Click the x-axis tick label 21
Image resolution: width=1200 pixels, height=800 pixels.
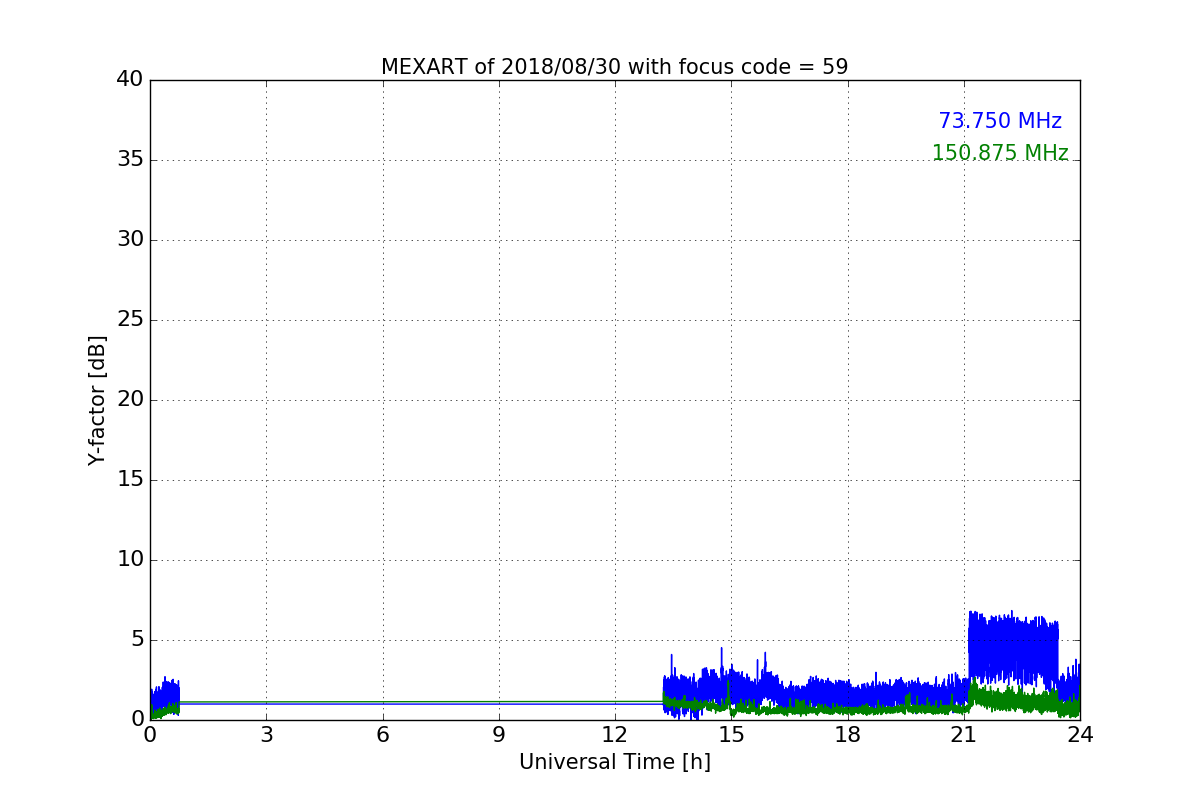pos(964,735)
